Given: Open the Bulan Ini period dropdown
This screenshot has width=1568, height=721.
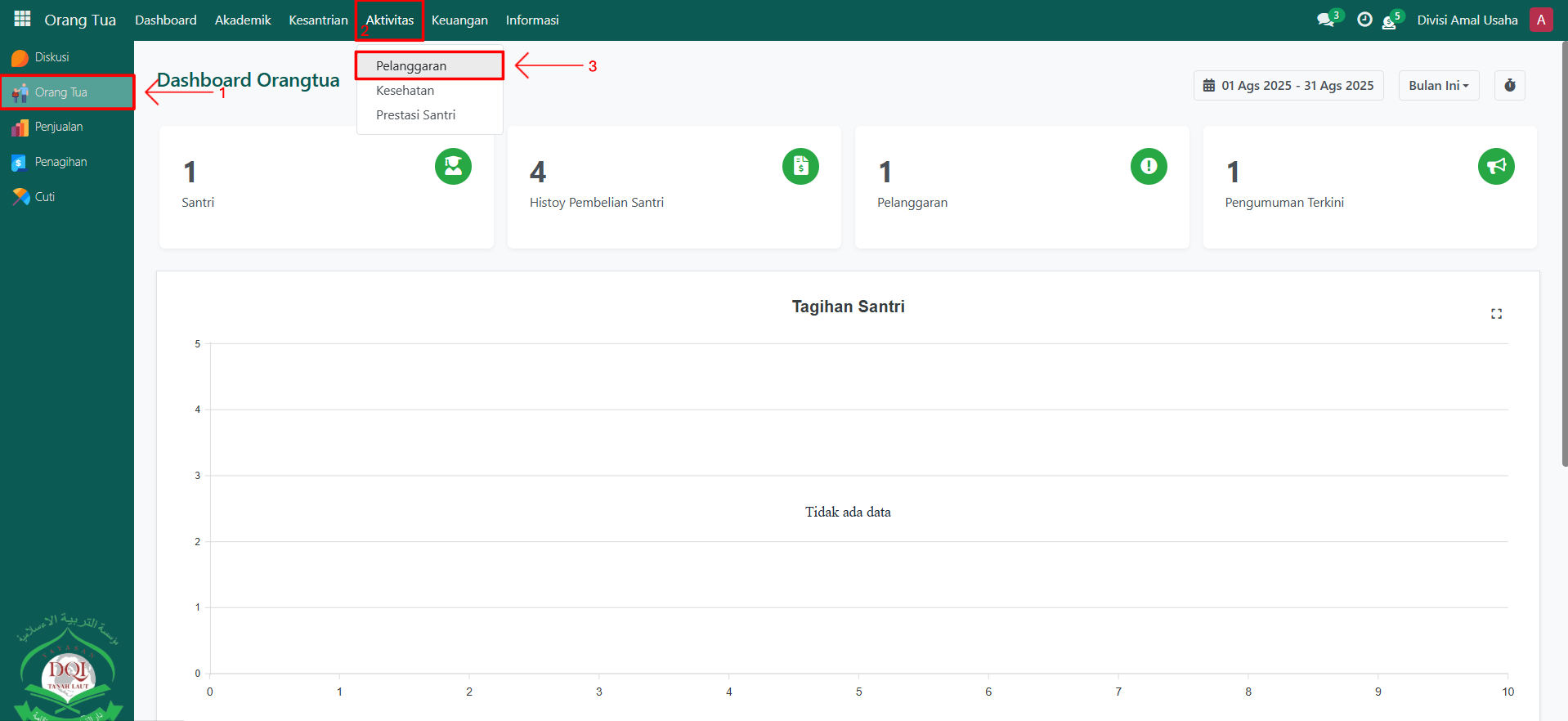Looking at the screenshot, I should click(x=1438, y=85).
